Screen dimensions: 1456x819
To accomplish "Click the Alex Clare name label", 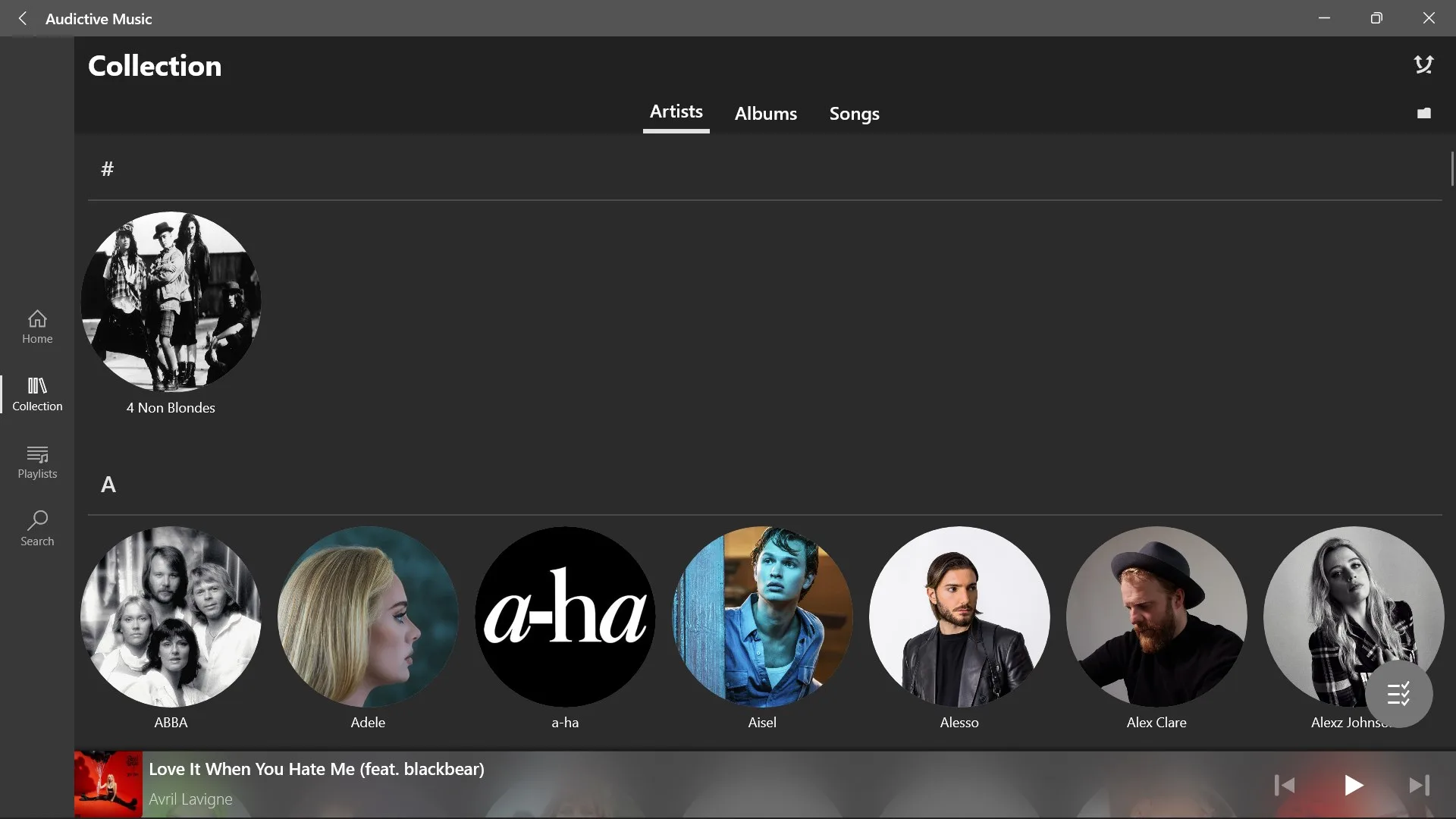I will tap(1156, 723).
